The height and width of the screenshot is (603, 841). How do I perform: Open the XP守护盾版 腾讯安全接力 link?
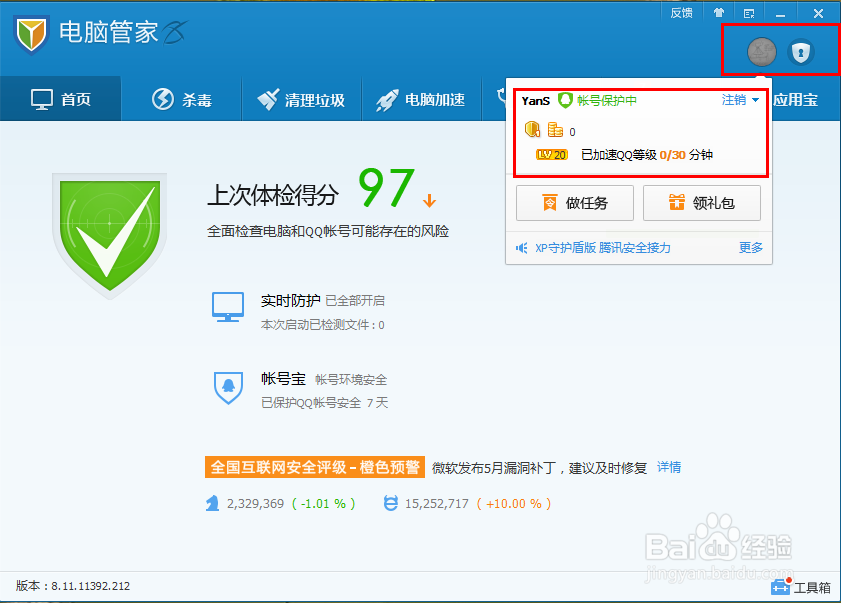point(603,248)
